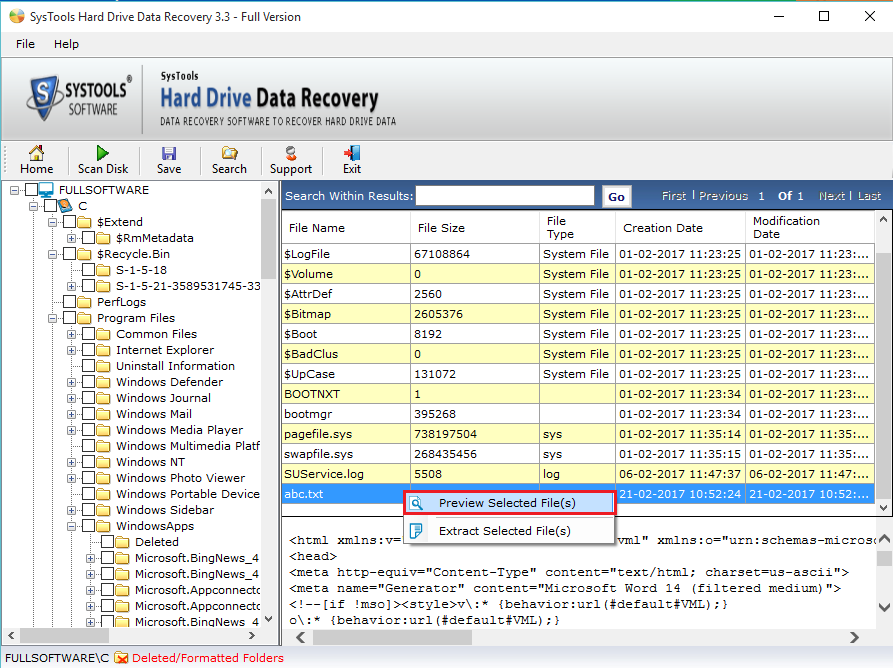Check the FULLSOFTWARE root checkbox

coord(31,190)
